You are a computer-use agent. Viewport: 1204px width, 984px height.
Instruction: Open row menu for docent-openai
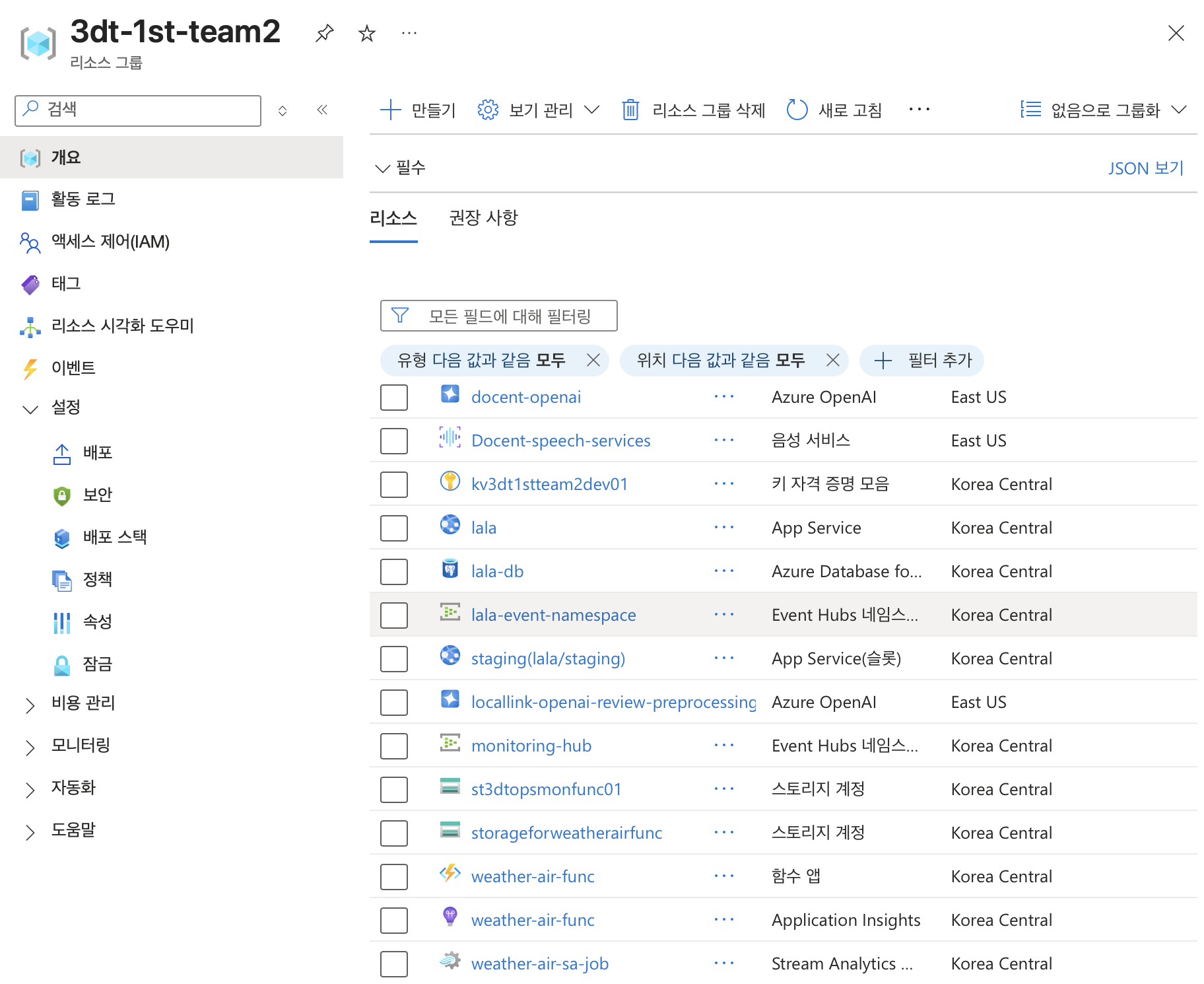(x=724, y=397)
